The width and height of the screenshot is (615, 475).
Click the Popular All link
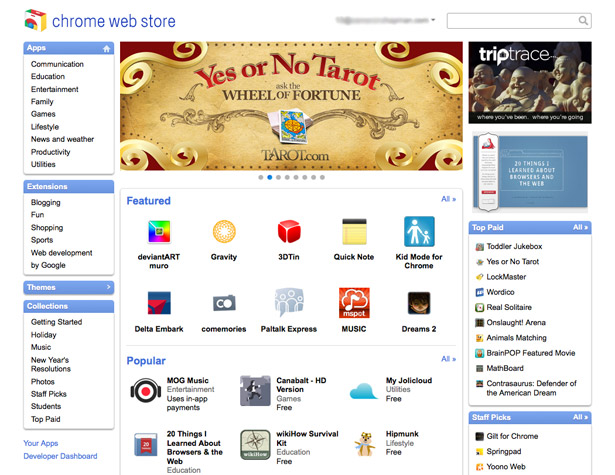coord(448,359)
